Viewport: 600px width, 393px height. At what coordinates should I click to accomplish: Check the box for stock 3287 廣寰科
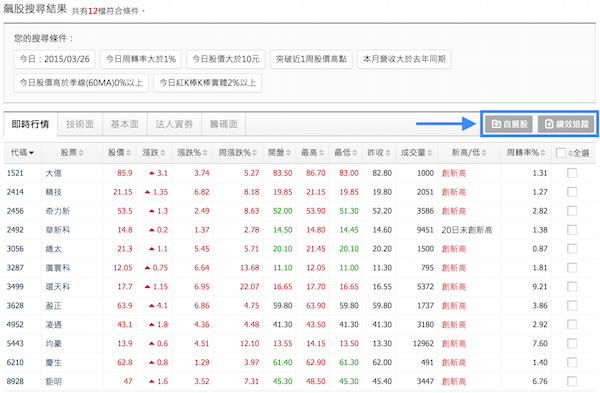(x=572, y=267)
